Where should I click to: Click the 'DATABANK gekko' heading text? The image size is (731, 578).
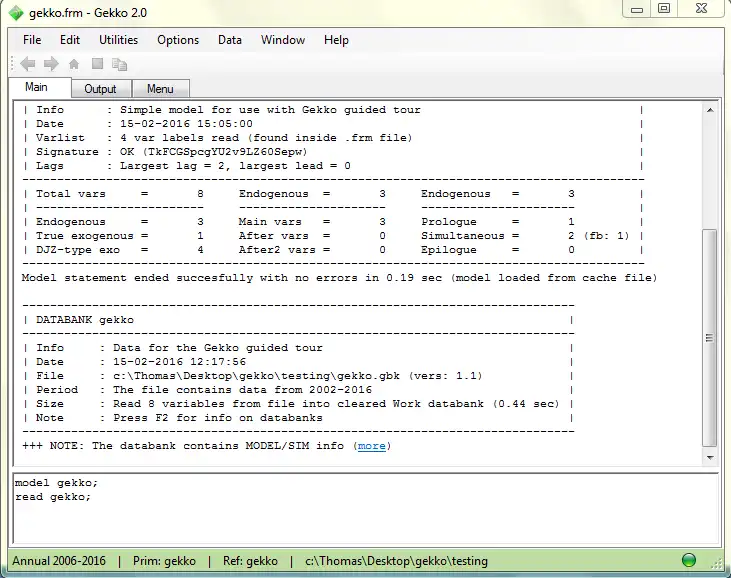[85, 320]
